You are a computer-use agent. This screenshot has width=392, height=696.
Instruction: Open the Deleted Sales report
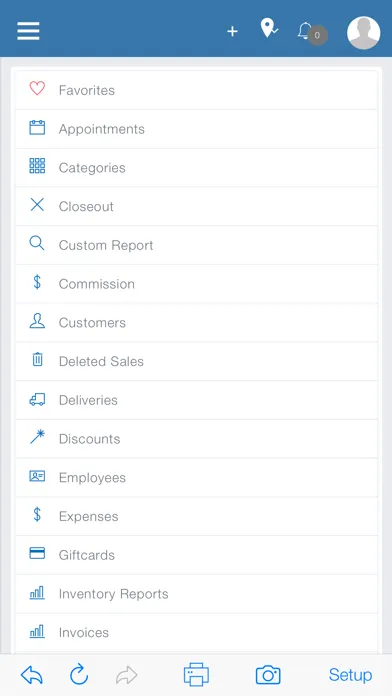click(x=197, y=361)
